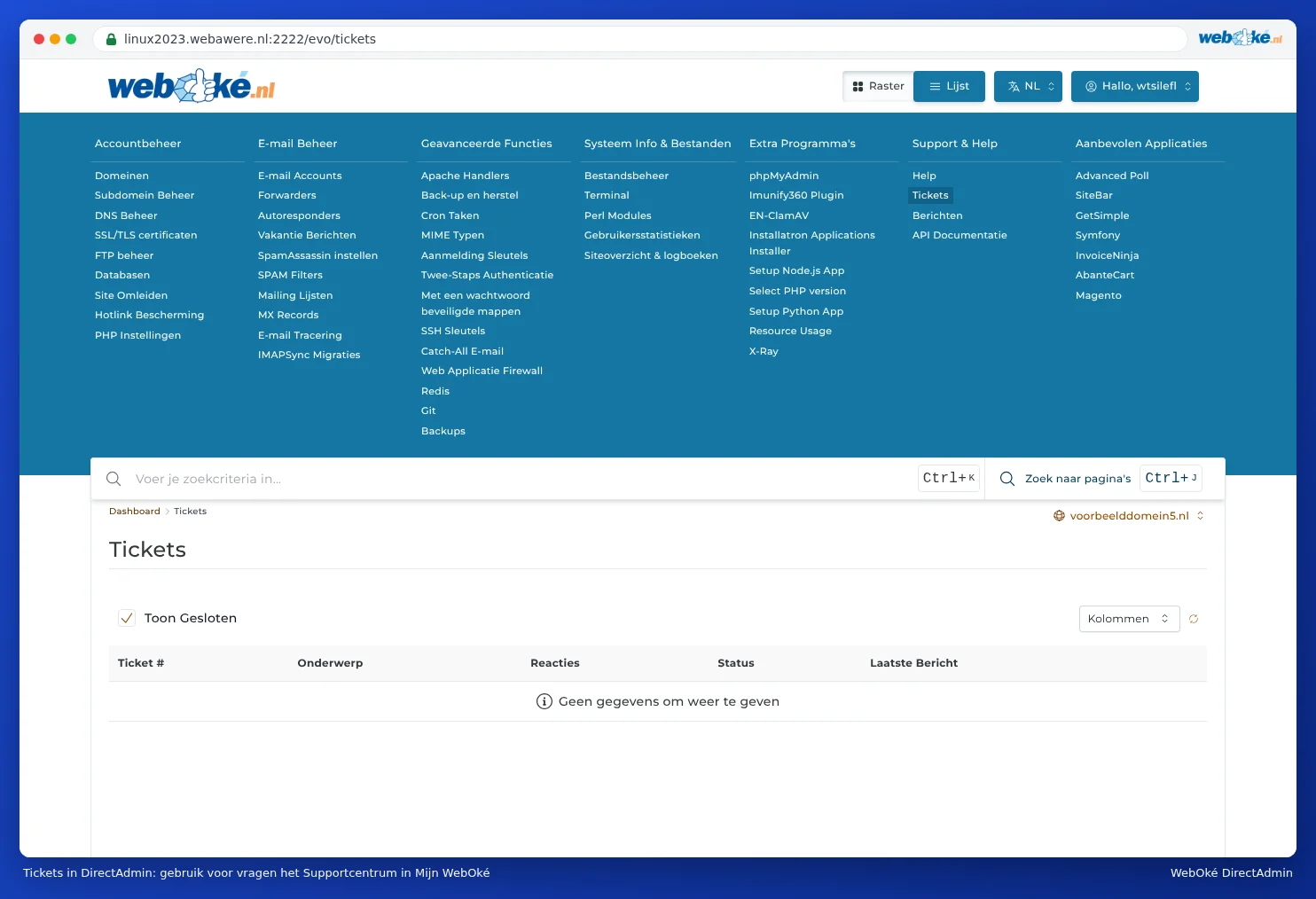Open Domeinen under Accountbeheer

(121, 176)
